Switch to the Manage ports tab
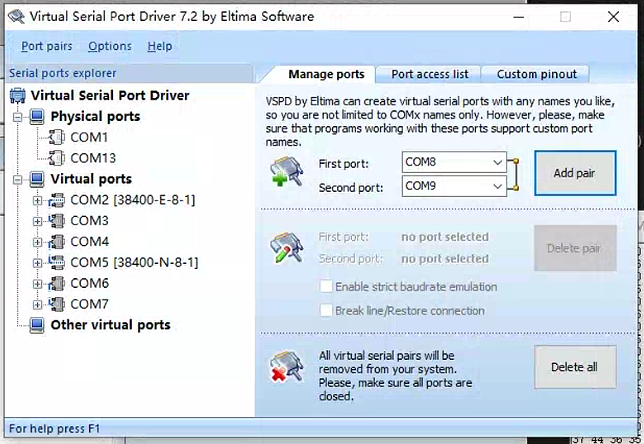Viewport: 644px width, 444px height. tap(326, 74)
